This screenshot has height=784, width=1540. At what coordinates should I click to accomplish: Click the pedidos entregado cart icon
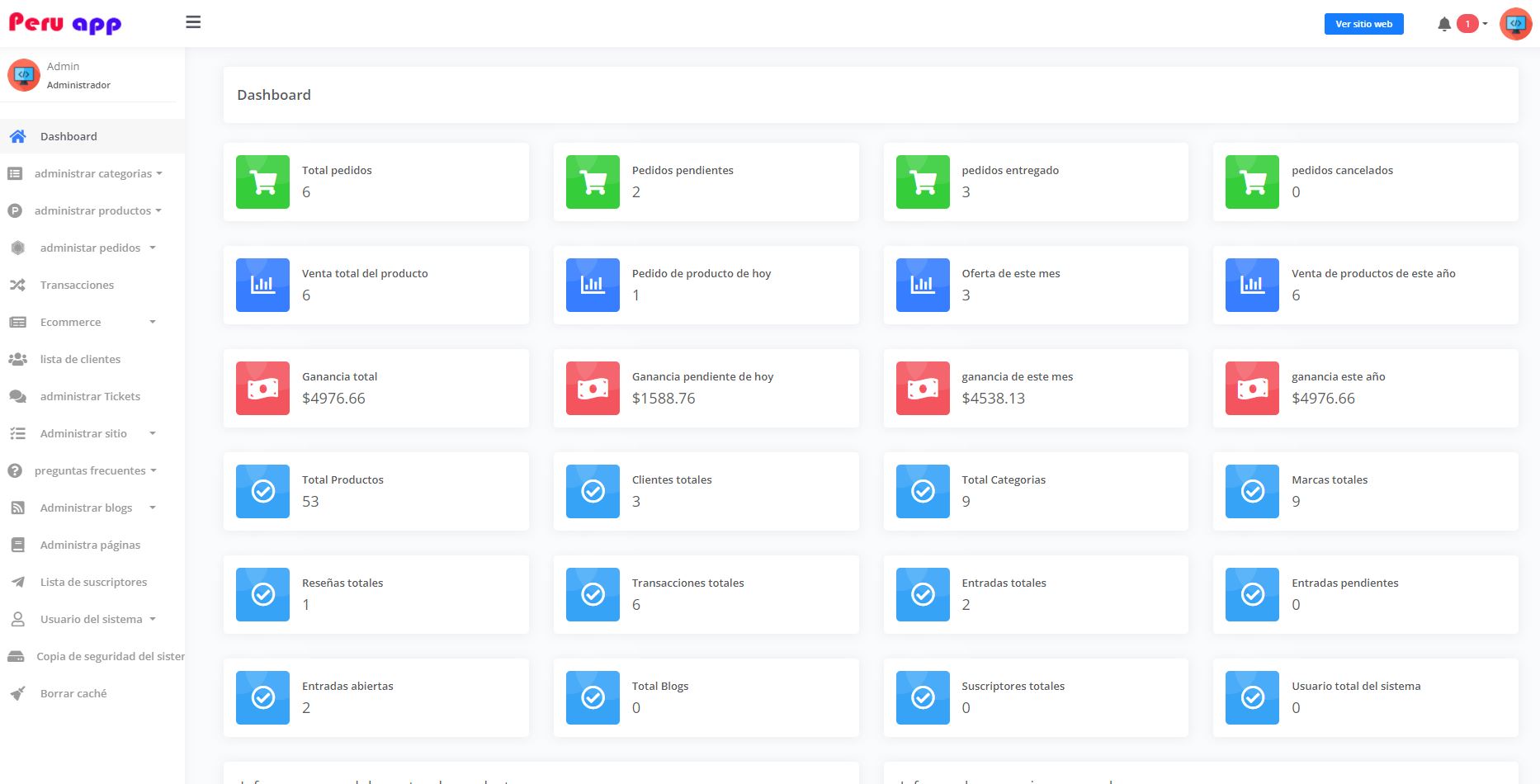click(923, 182)
